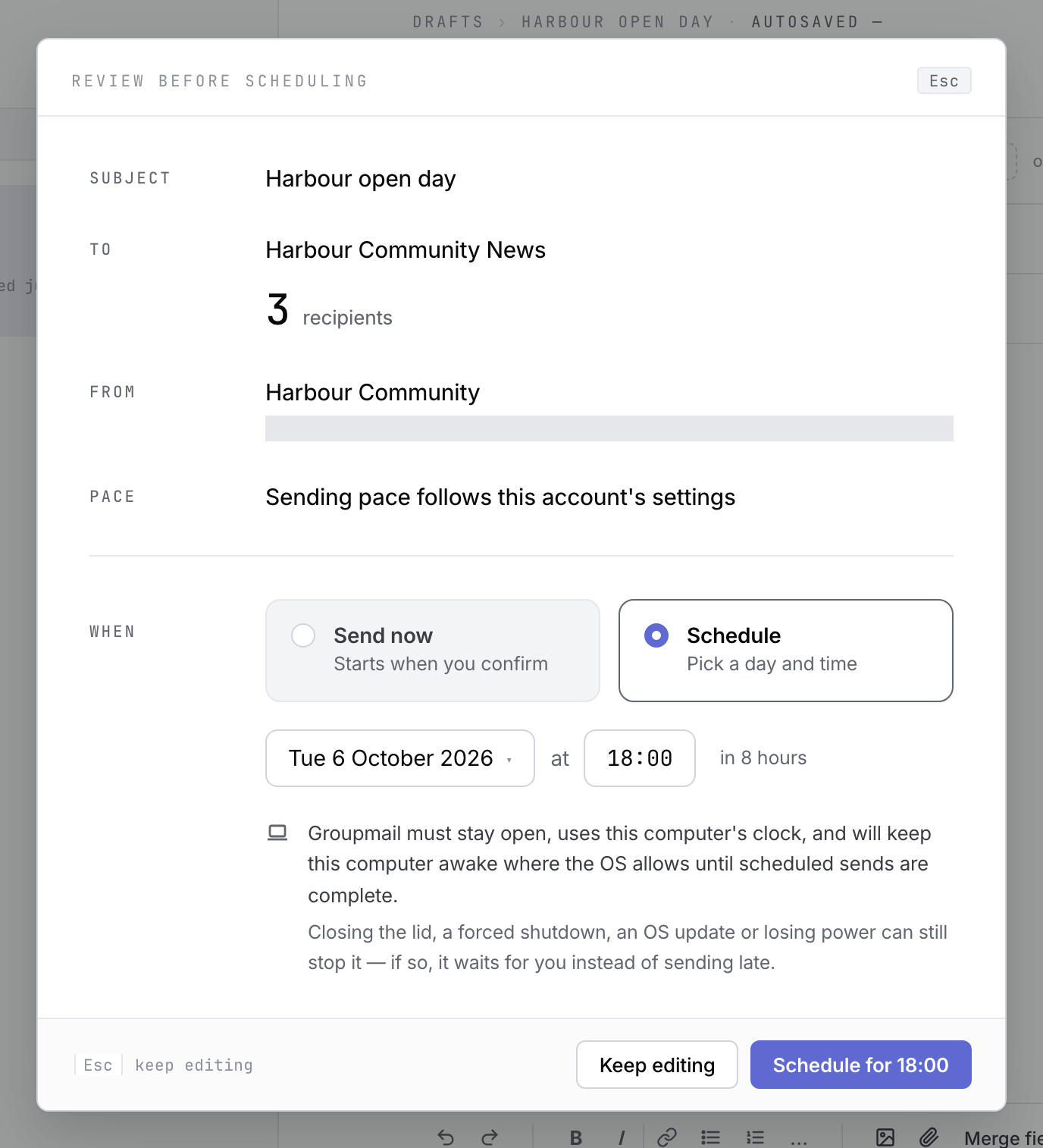1043x1148 pixels.
Task: Attach a file using the paperclip icon
Action: coord(929,1137)
